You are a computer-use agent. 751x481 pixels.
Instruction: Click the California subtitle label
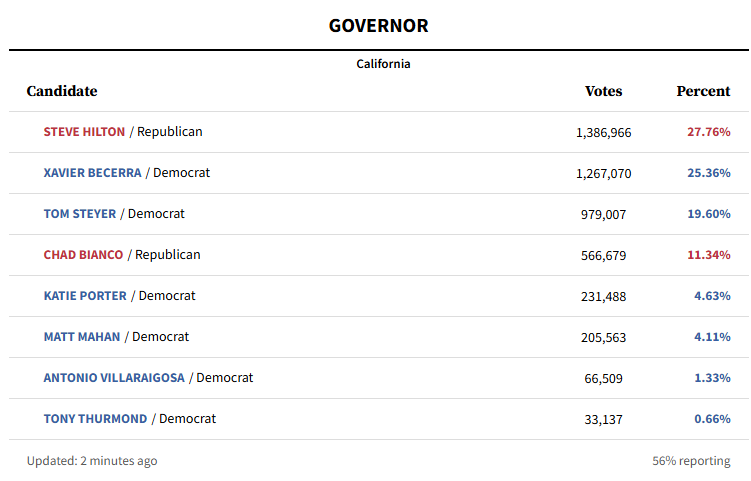pos(383,64)
